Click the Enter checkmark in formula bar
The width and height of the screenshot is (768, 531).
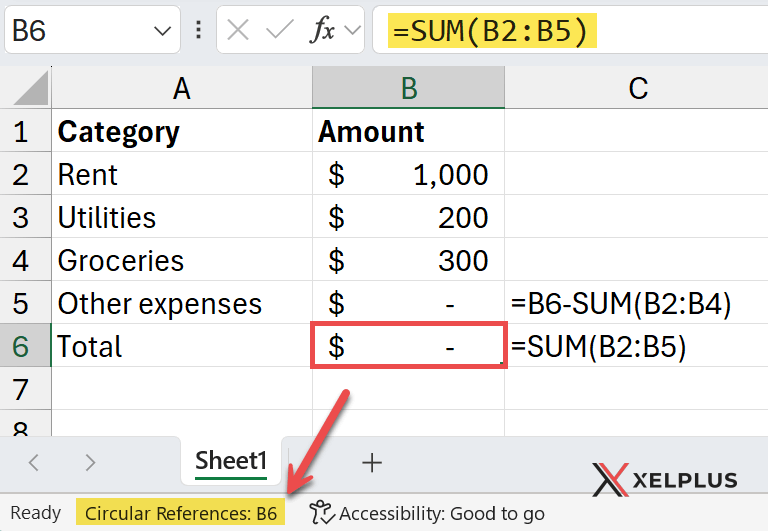pyautogui.click(x=280, y=31)
